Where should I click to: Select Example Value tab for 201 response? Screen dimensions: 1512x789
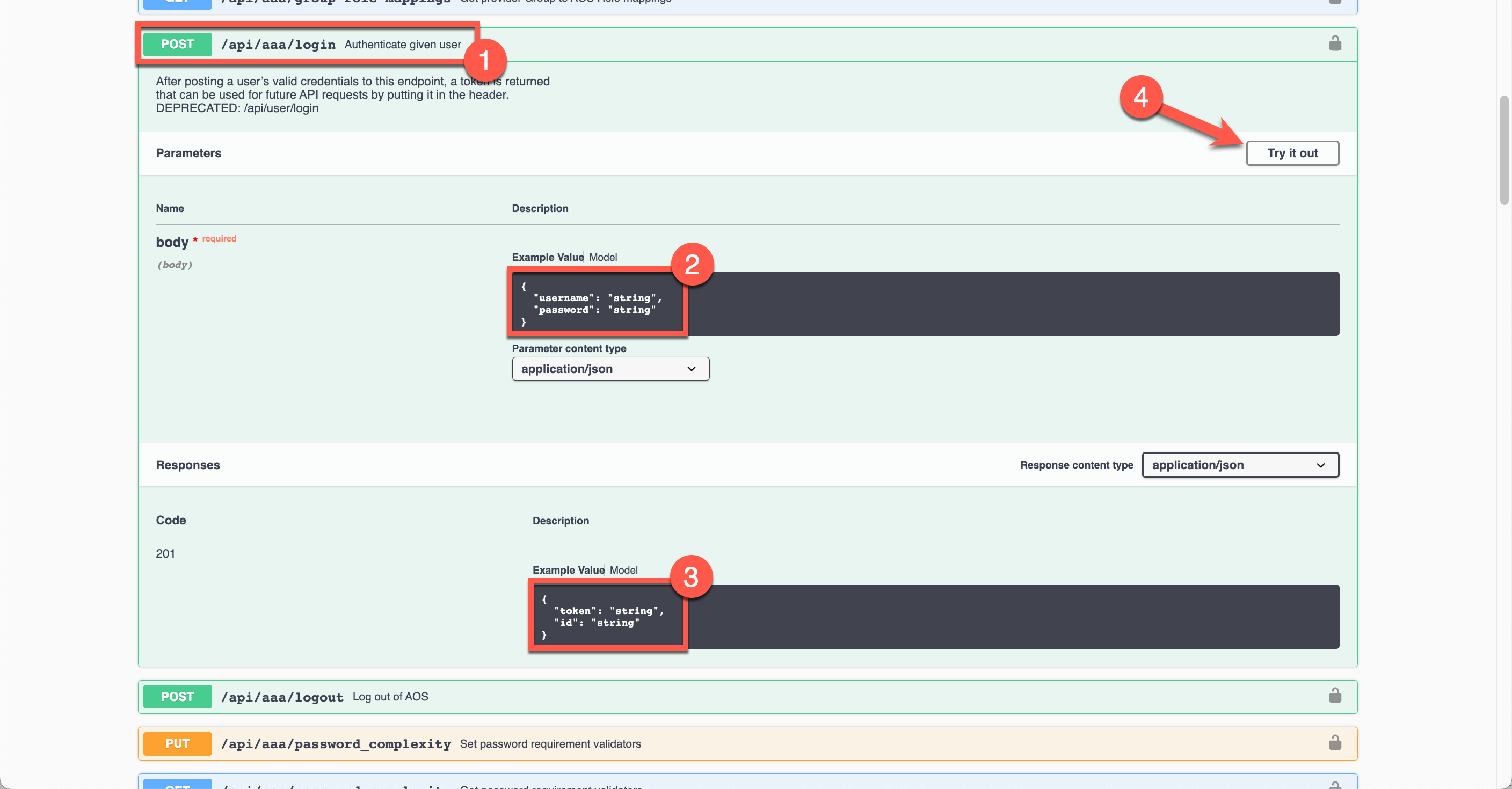pyautogui.click(x=568, y=570)
